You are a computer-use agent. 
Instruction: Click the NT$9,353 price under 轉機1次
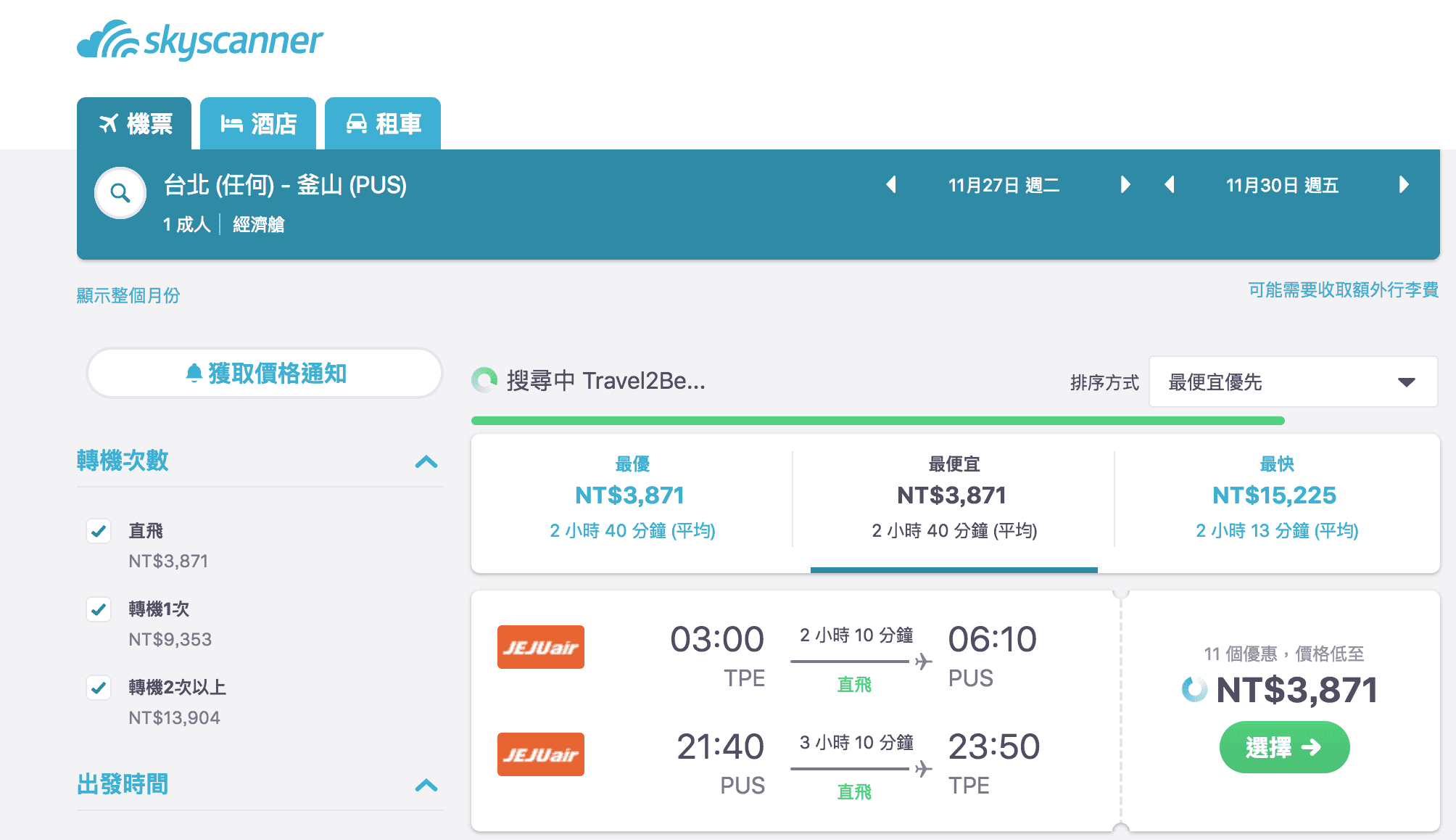click(x=170, y=639)
